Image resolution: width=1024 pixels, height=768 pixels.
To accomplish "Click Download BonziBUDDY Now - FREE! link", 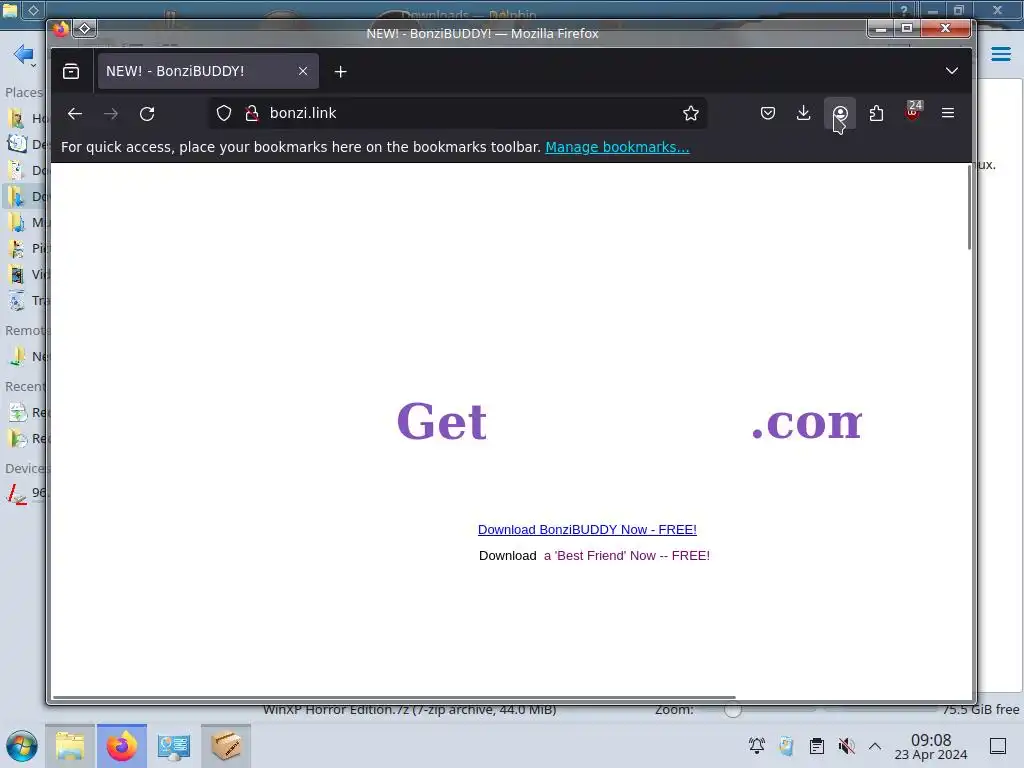I will pos(587,530).
